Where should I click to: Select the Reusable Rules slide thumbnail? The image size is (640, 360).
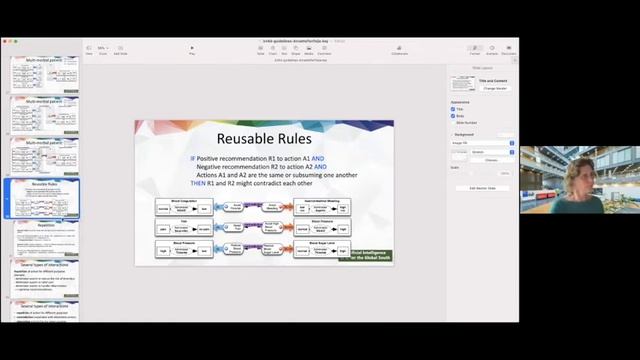coord(44,198)
